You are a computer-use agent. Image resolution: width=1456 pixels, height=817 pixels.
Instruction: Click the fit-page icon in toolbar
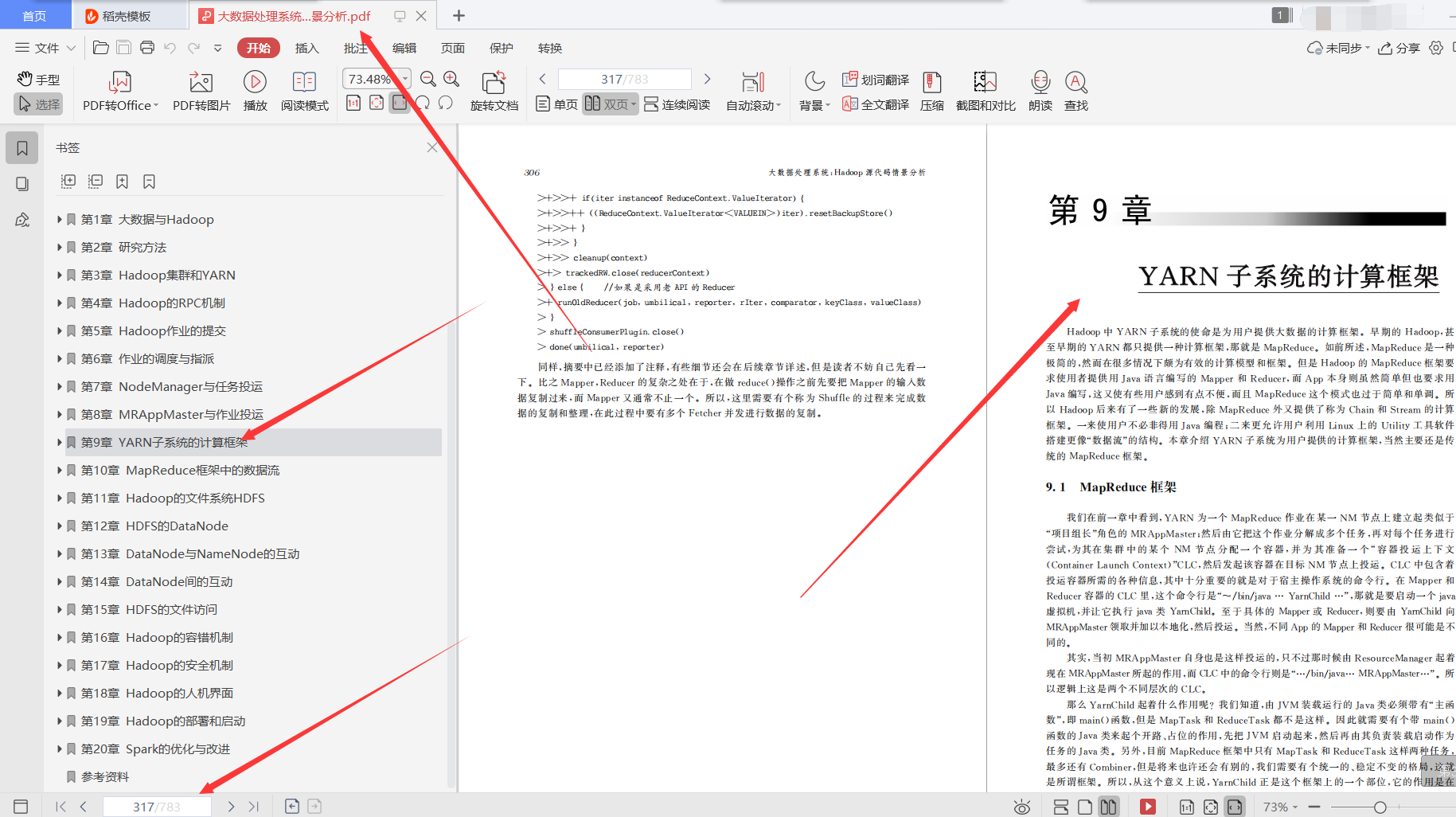pyautogui.click(x=377, y=103)
